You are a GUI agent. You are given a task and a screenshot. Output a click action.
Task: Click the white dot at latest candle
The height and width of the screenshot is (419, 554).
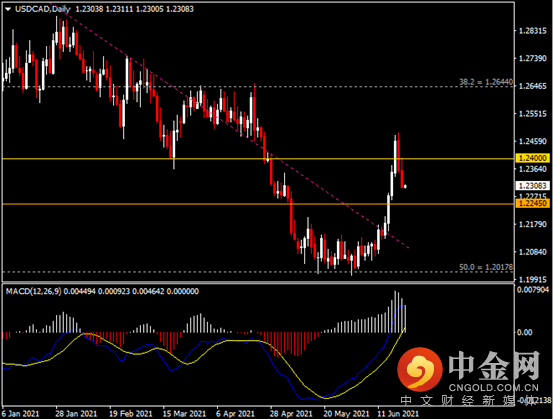405,186
